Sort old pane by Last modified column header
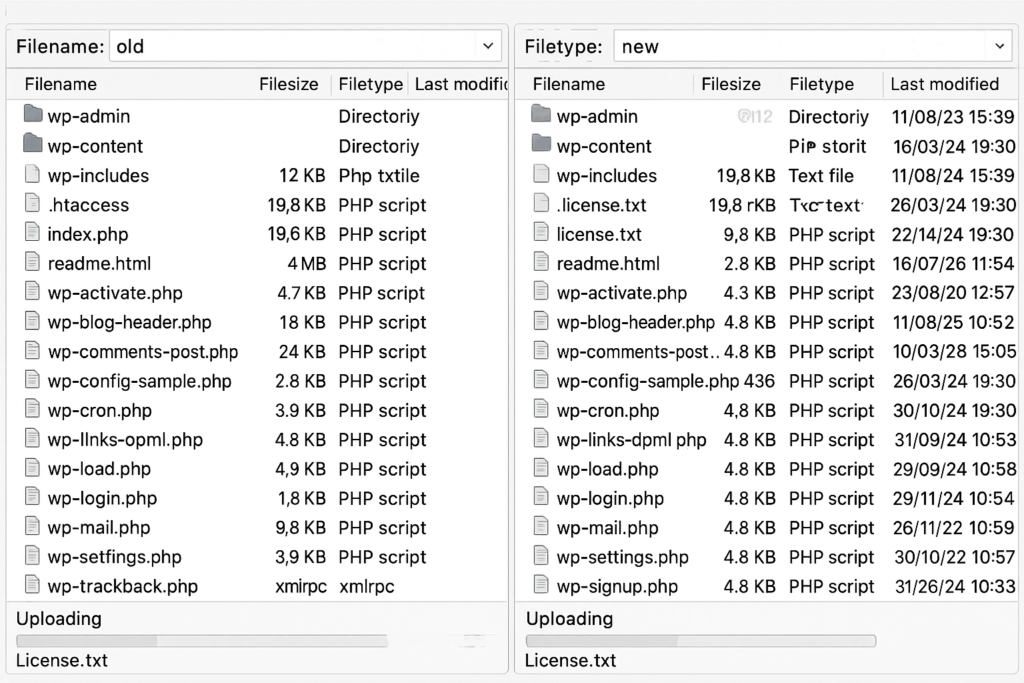The height and width of the screenshot is (683, 1024). [x=461, y=84]
